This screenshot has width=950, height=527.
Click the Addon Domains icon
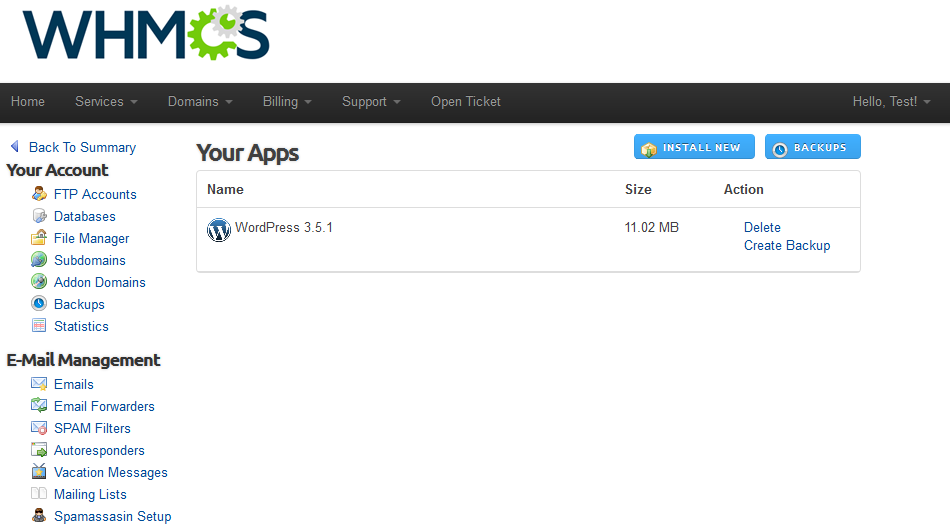pos(39,282)
